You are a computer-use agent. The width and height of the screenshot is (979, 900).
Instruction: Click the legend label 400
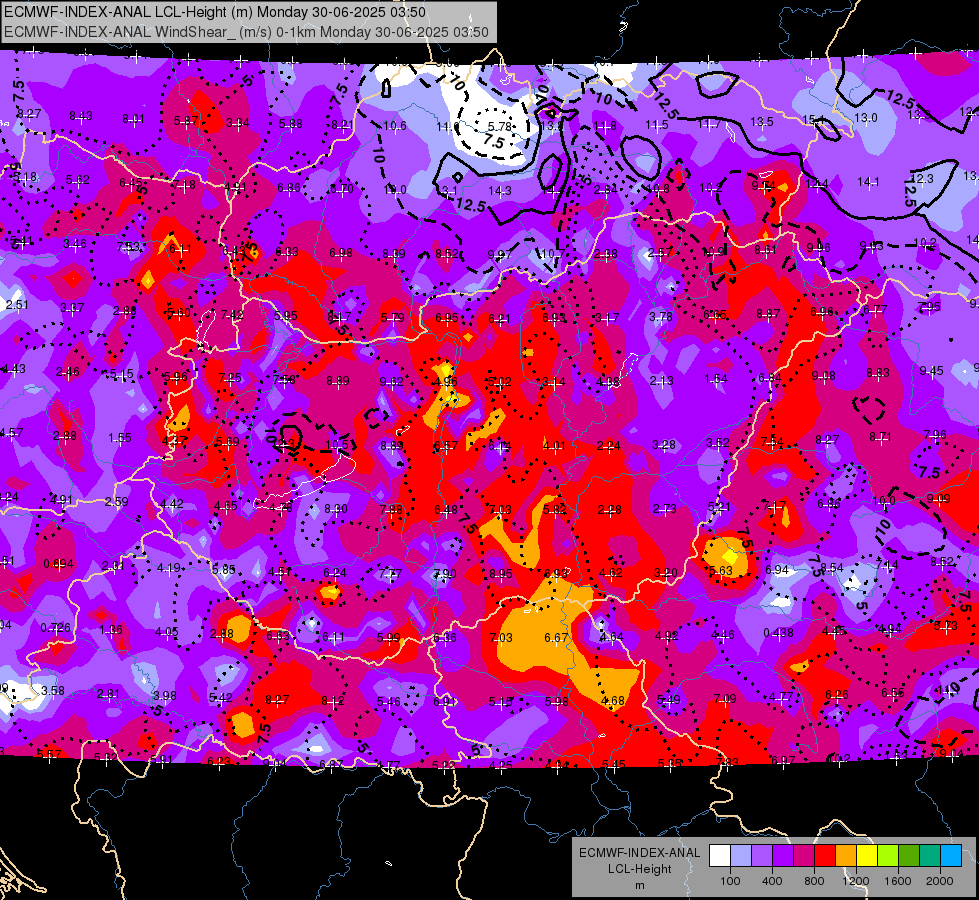tap(772, 881)
